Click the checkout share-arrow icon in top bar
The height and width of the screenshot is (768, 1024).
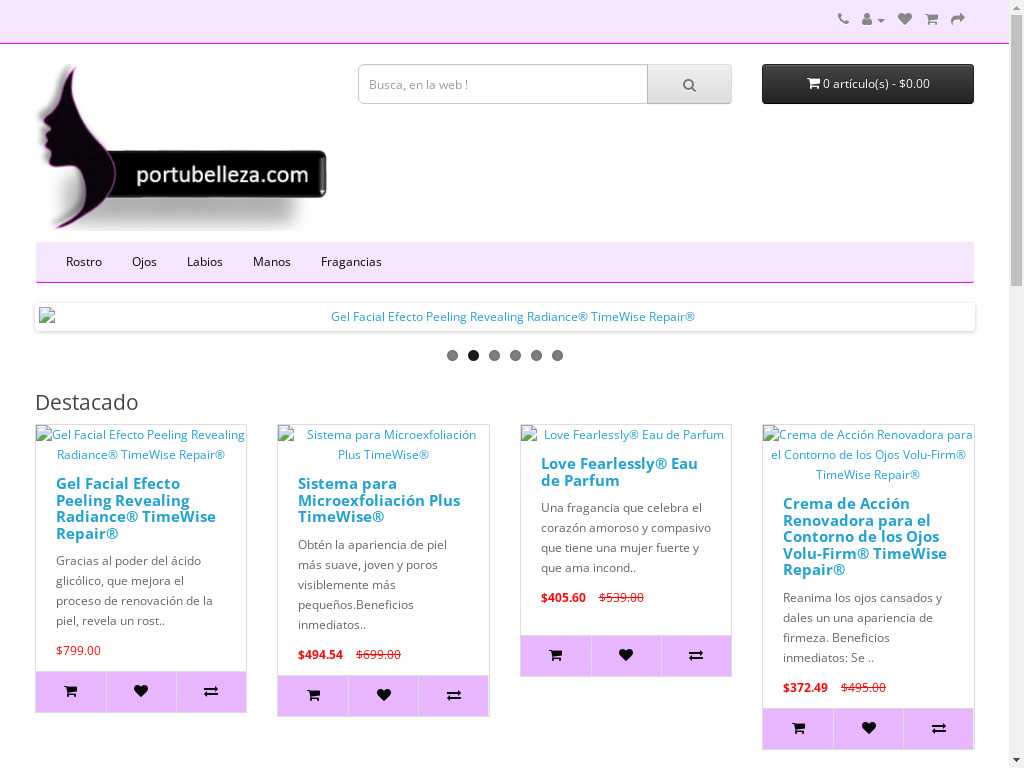pyautogui.click(x=958, y=19)
